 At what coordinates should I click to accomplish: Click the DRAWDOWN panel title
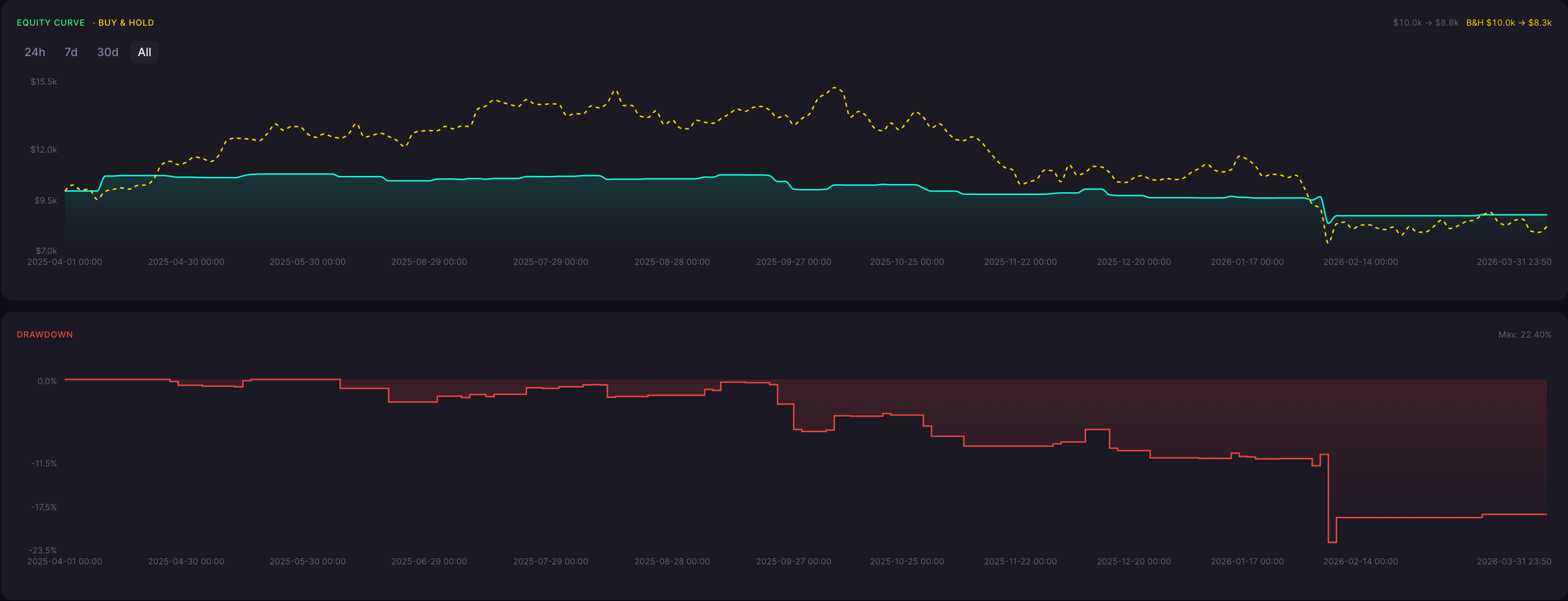click(x=44, y=335)
